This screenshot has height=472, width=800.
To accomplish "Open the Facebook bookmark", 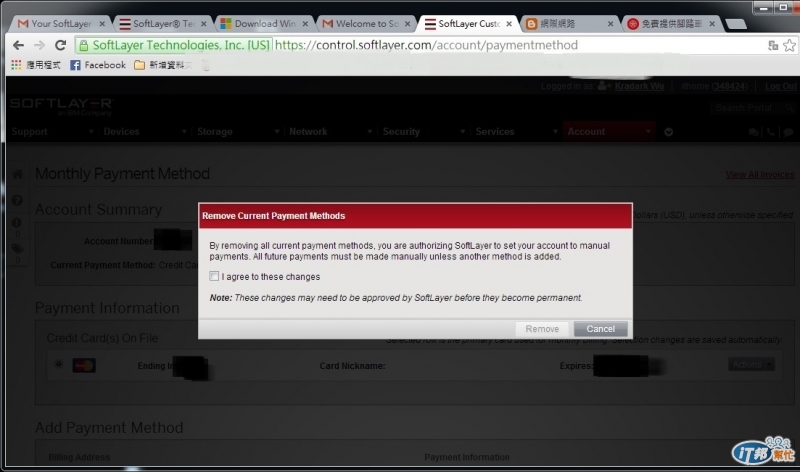I will click(x=98, y=65).
